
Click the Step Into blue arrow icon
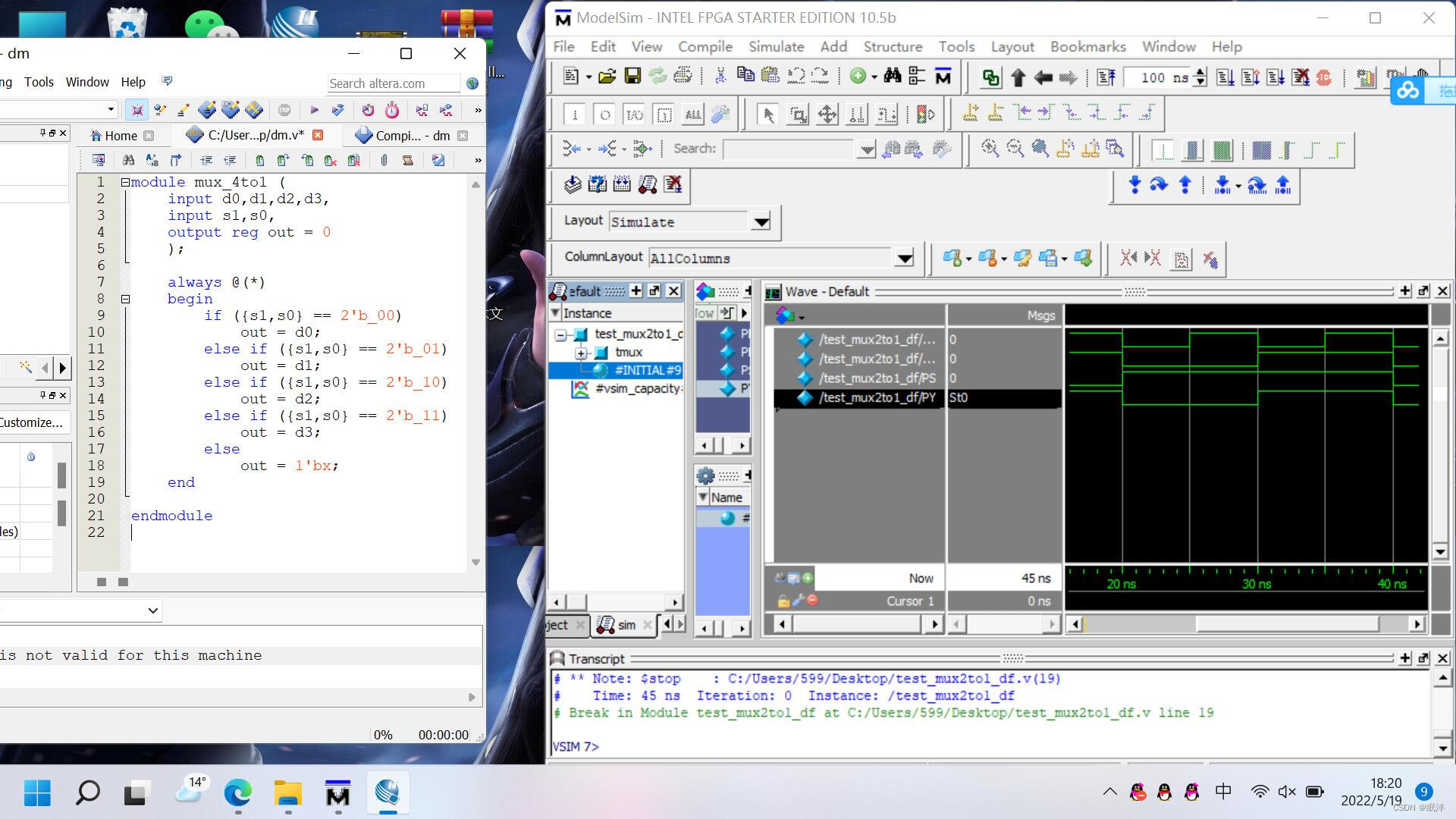1134,185
